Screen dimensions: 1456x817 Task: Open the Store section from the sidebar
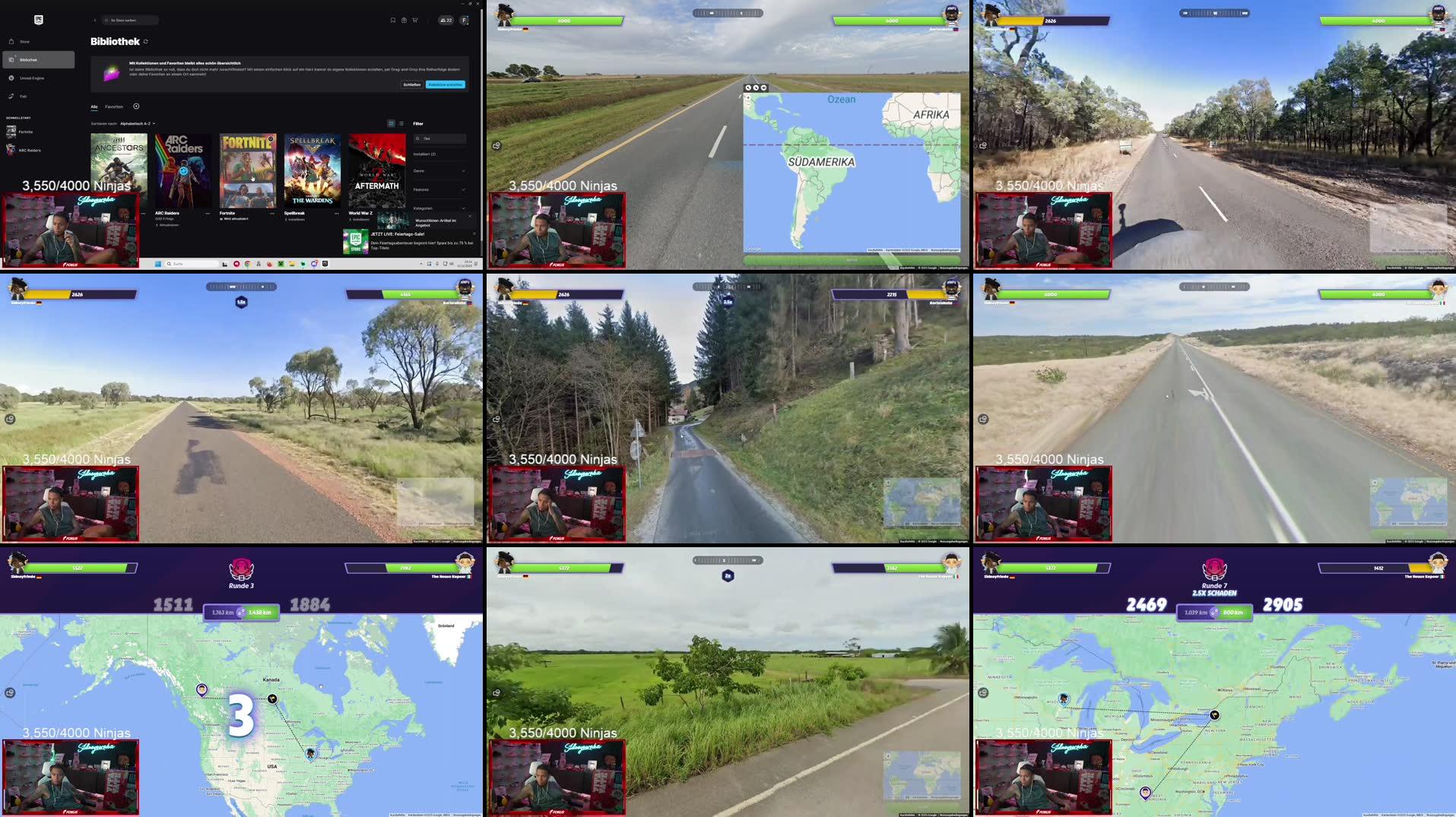click(24, 41)
